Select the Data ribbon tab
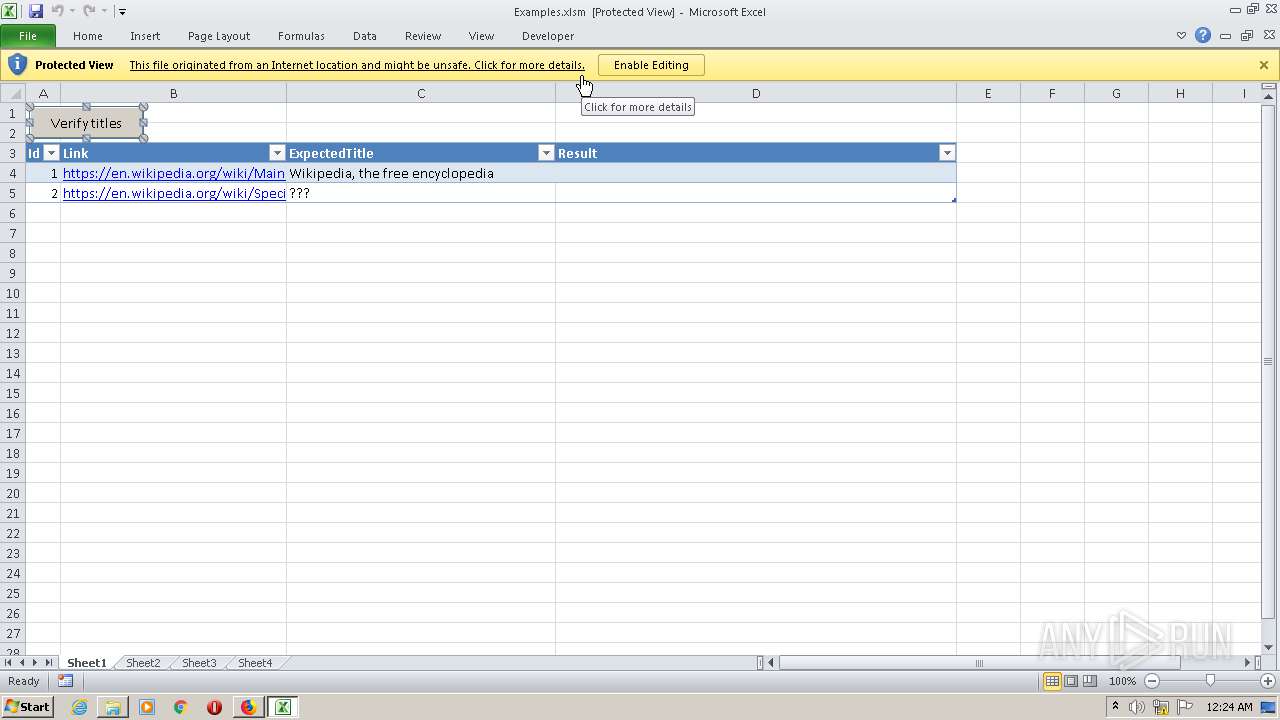Image resolution: width=1280 pixels, height=720 pixels. coord(365,36)
